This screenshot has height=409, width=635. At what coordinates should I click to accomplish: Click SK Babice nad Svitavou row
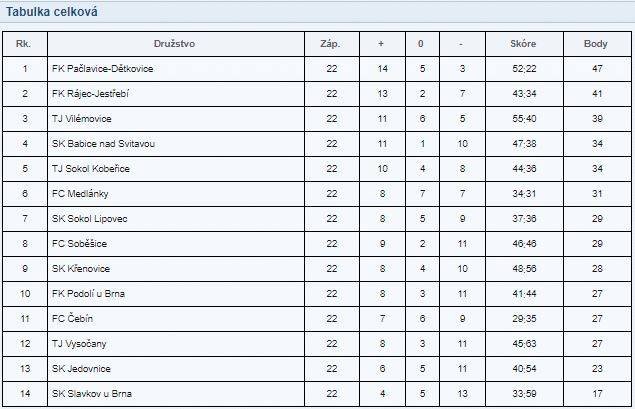pos(317,144)
